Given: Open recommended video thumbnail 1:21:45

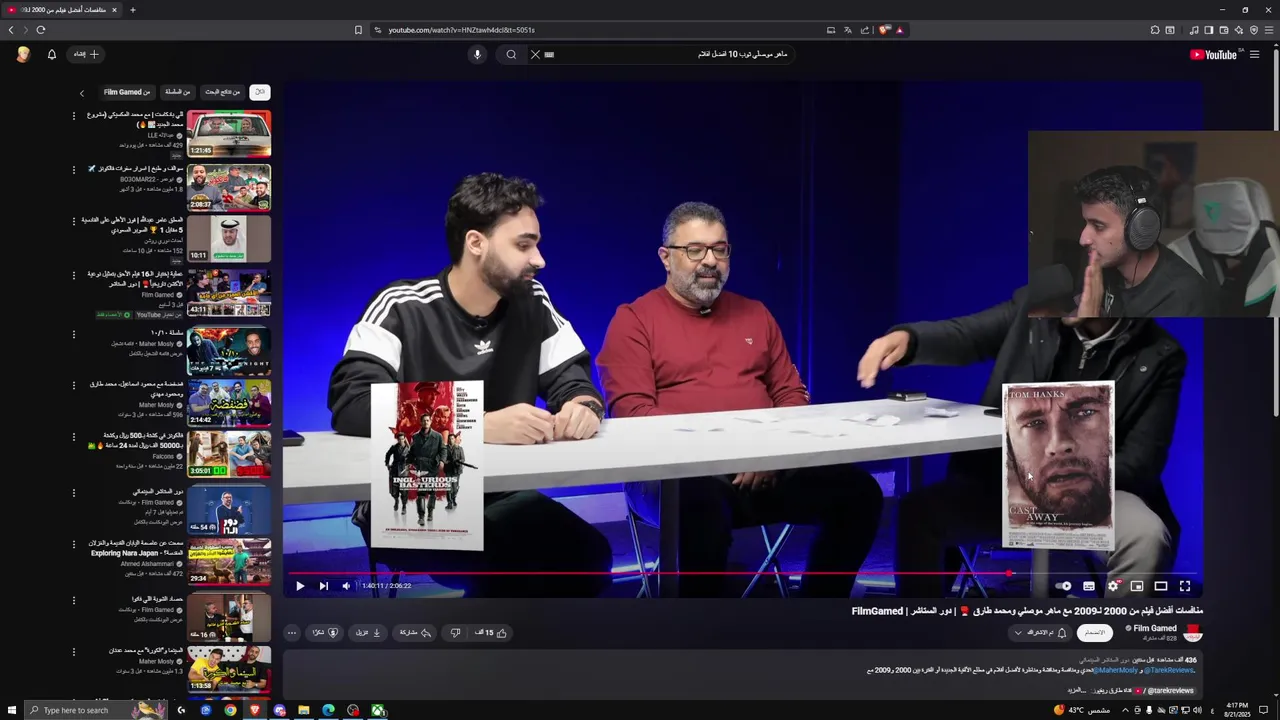Looking at the screenshot, I should pos(229,133).
